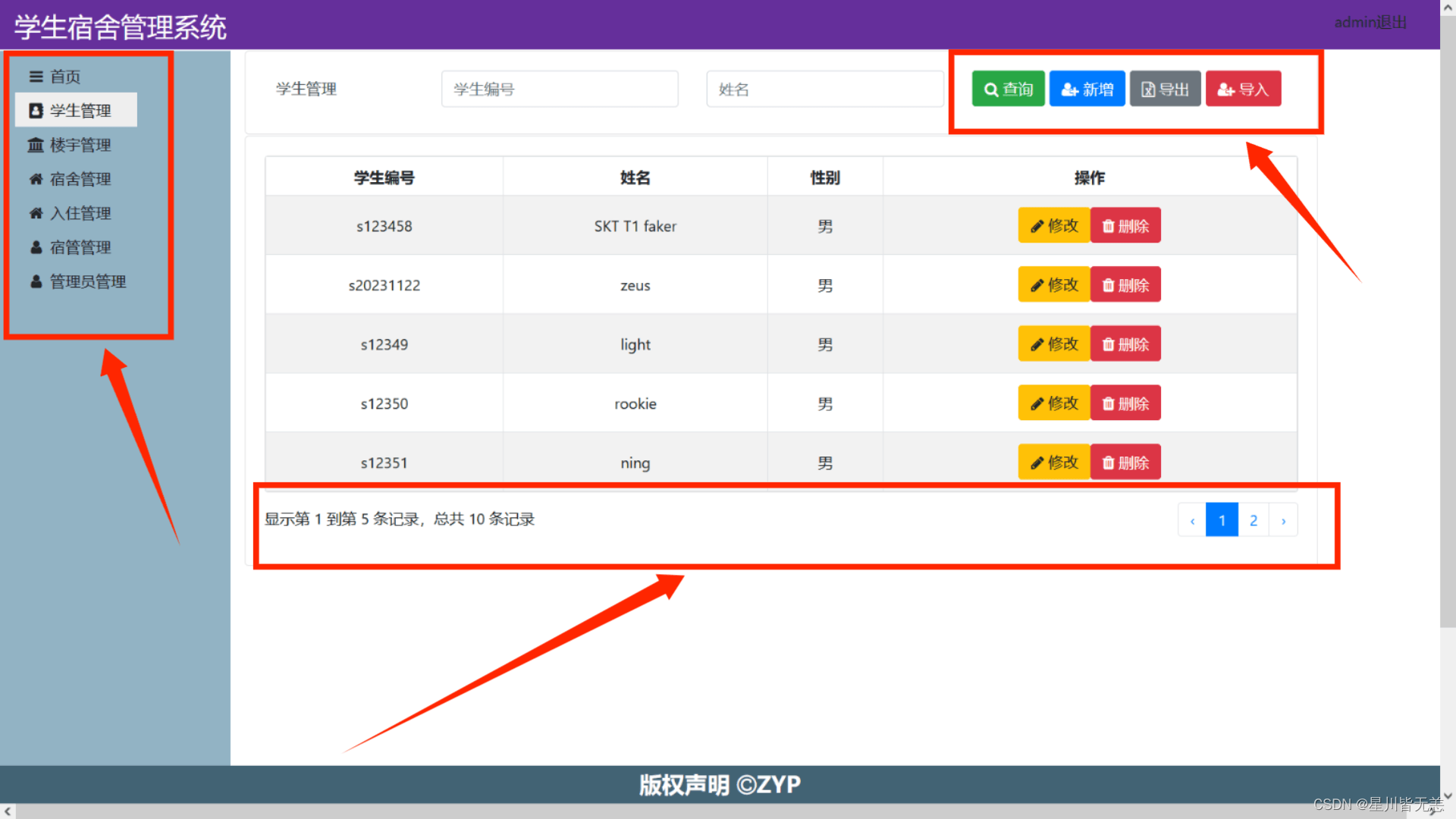This screenshot has width=1456, height=819.
Task: Focus the 姓名 search field
Action: tap(824, 89)
